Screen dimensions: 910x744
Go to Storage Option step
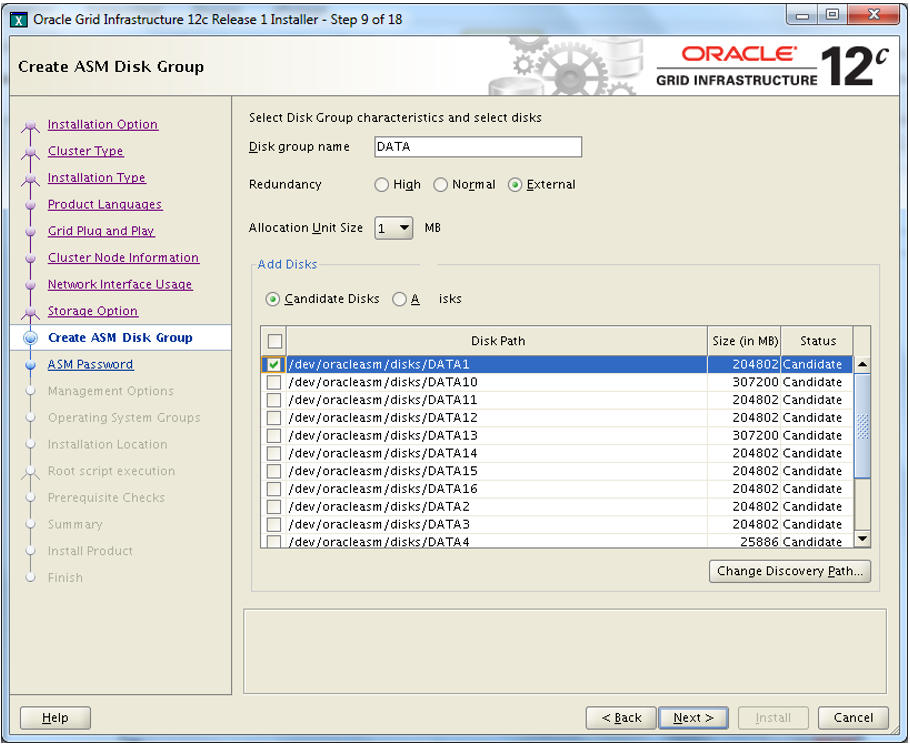point(92,311)
